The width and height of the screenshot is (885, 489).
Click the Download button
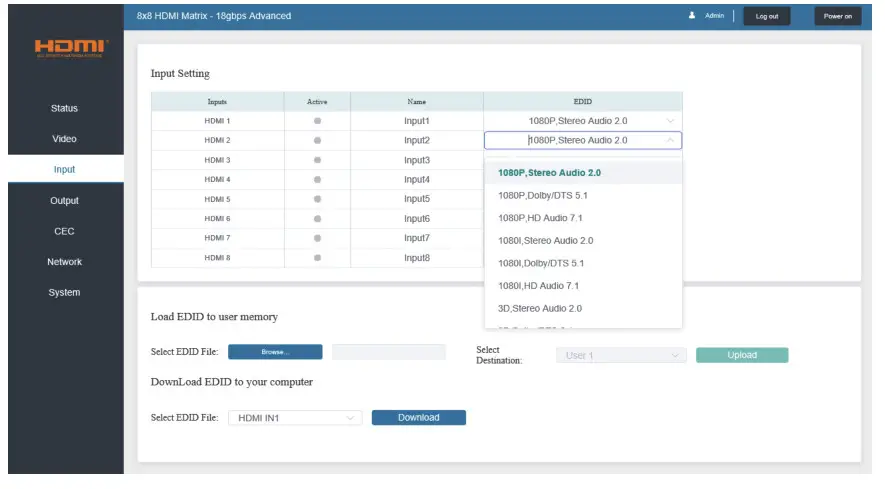pyautogui.click(x=419, y=418)
